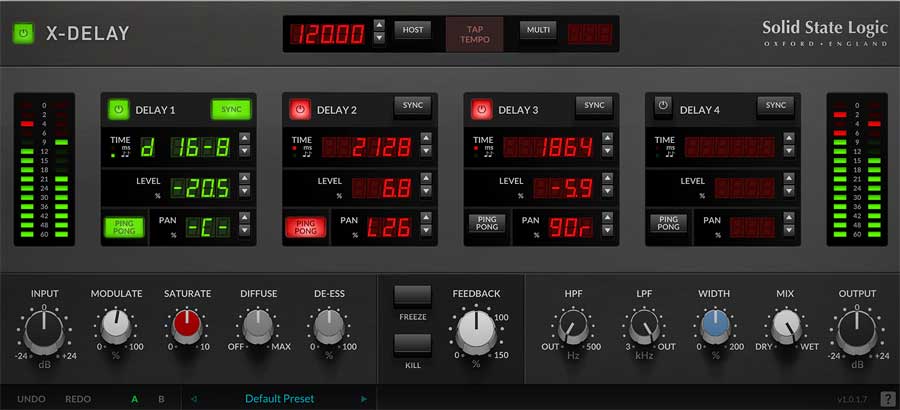
Task: Click the blue WIDTH knob
Action: [x=715, y=327]
